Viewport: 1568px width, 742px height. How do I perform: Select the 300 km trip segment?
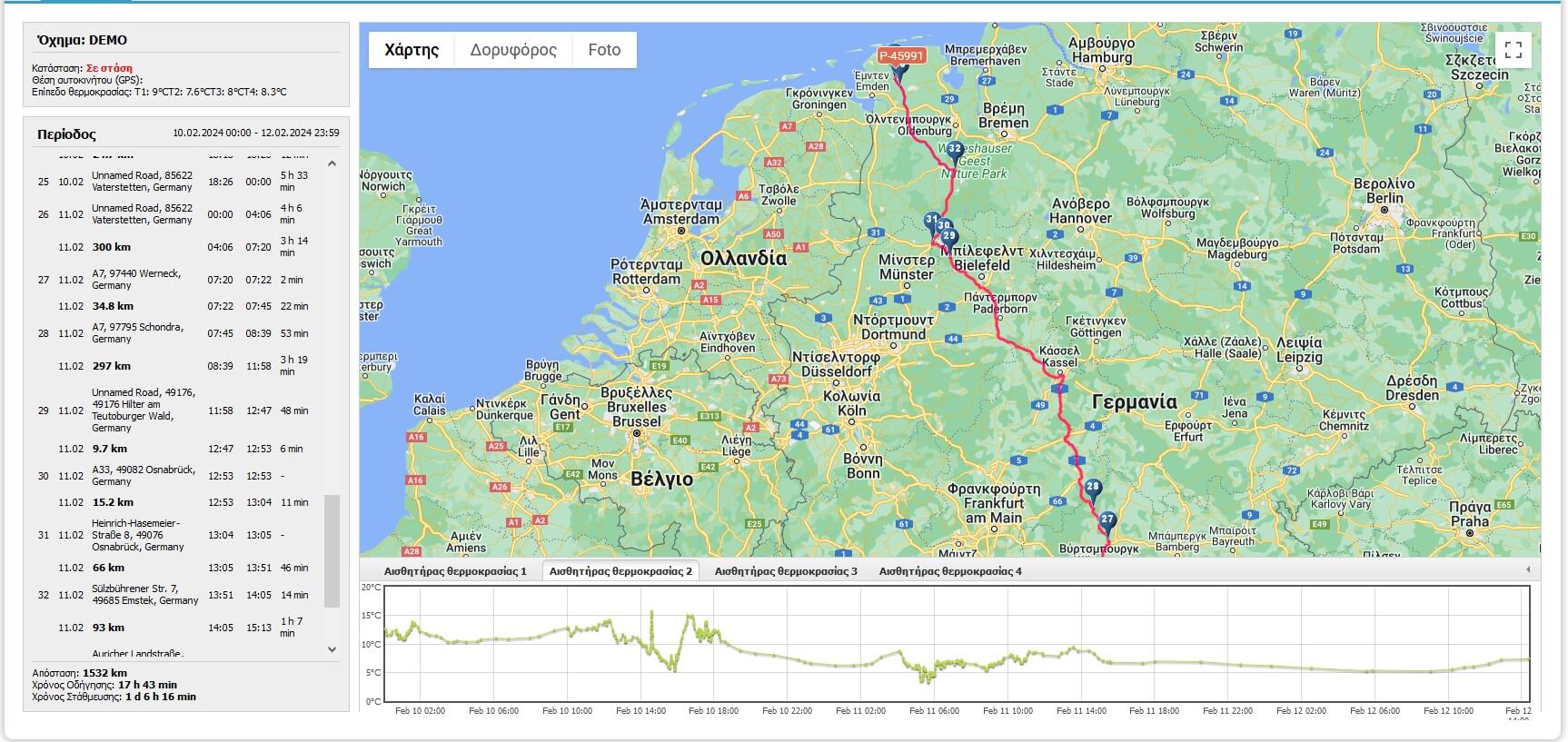(x=176, y=247)
